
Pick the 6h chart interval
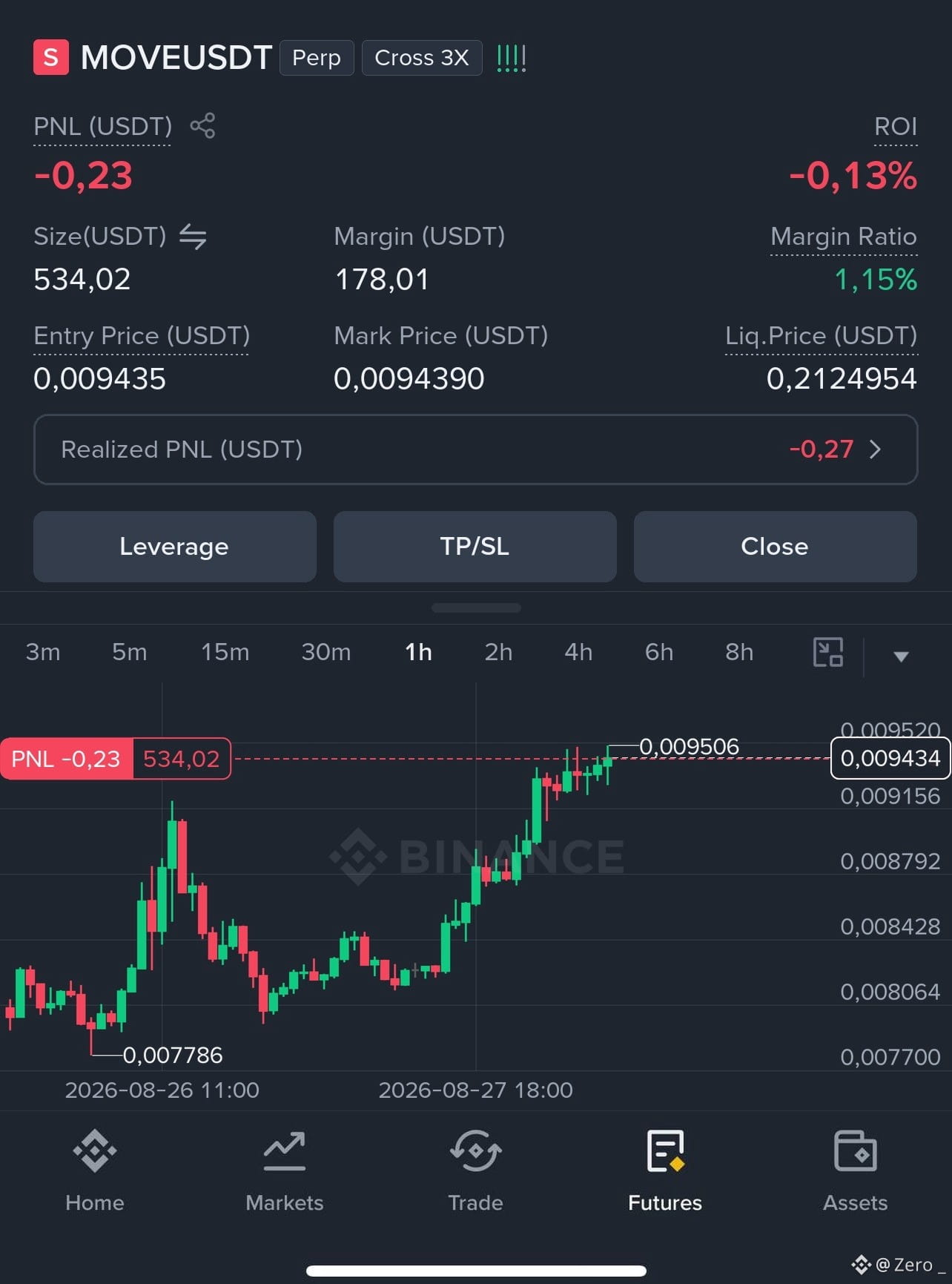point(659,652)
